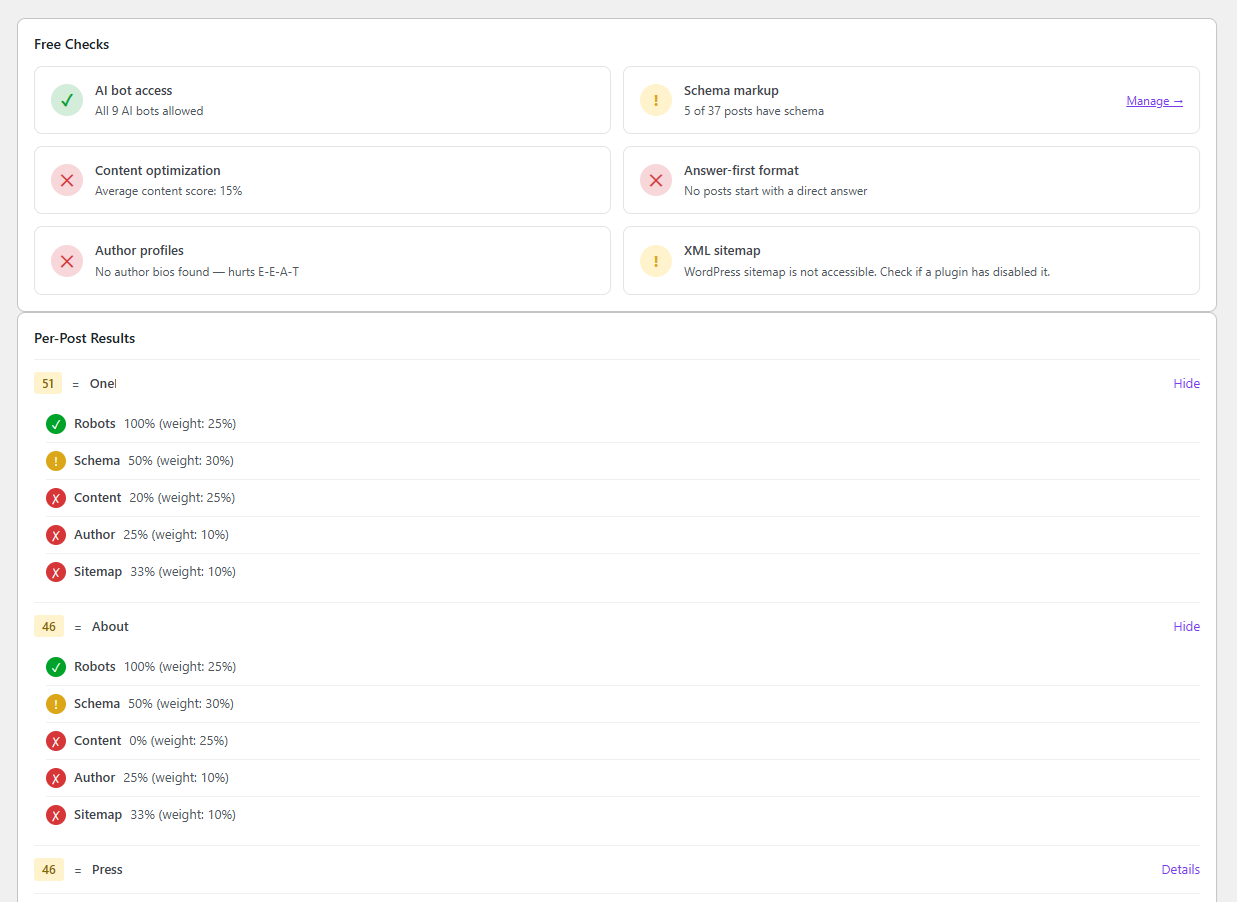Click the Press post title
The width and height of the screenshot is (1237, 902).
(107, 870)
